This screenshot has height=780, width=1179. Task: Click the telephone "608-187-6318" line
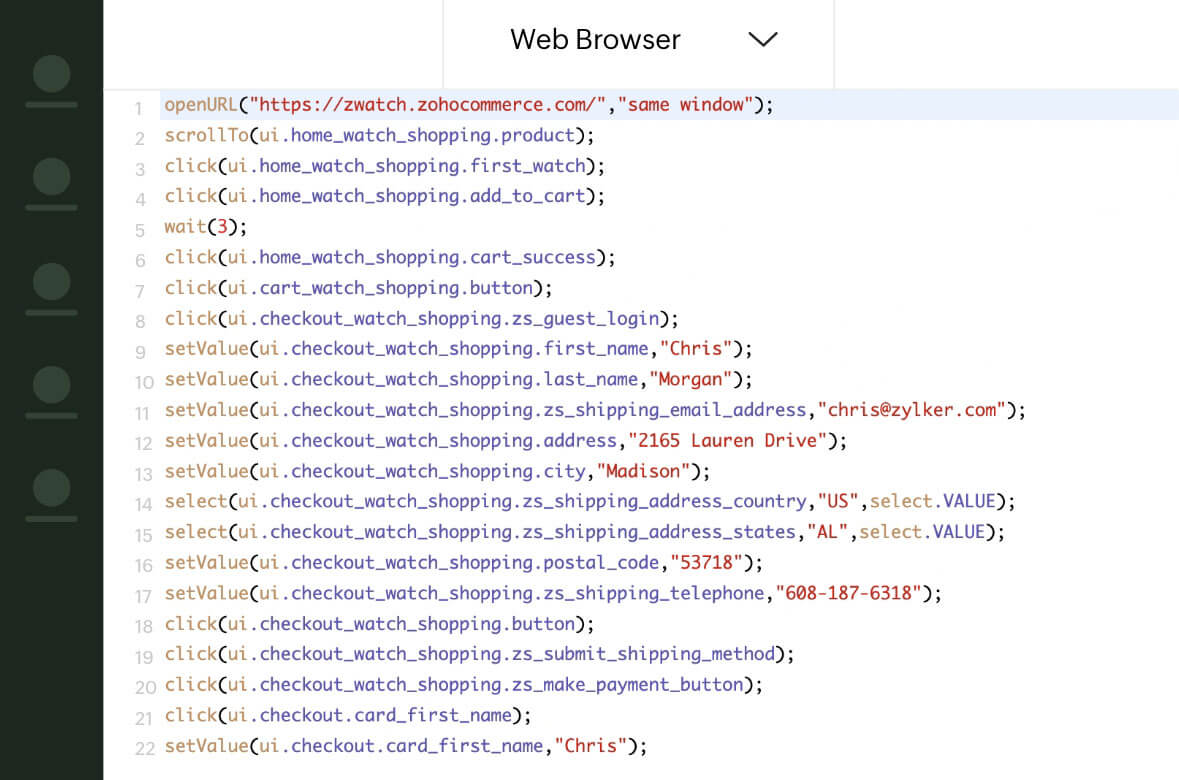point(553,593)
